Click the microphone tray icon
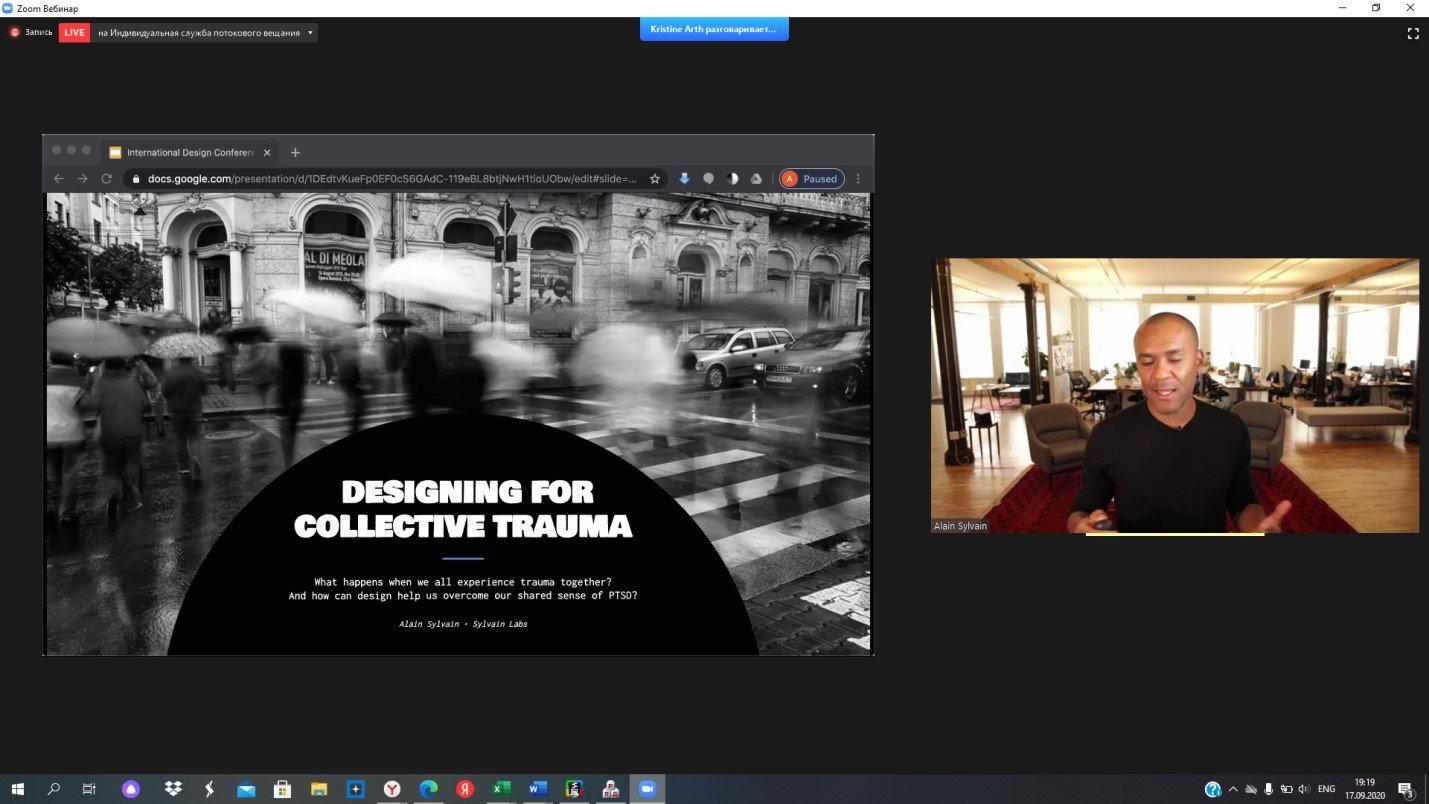 point(1268,789)
